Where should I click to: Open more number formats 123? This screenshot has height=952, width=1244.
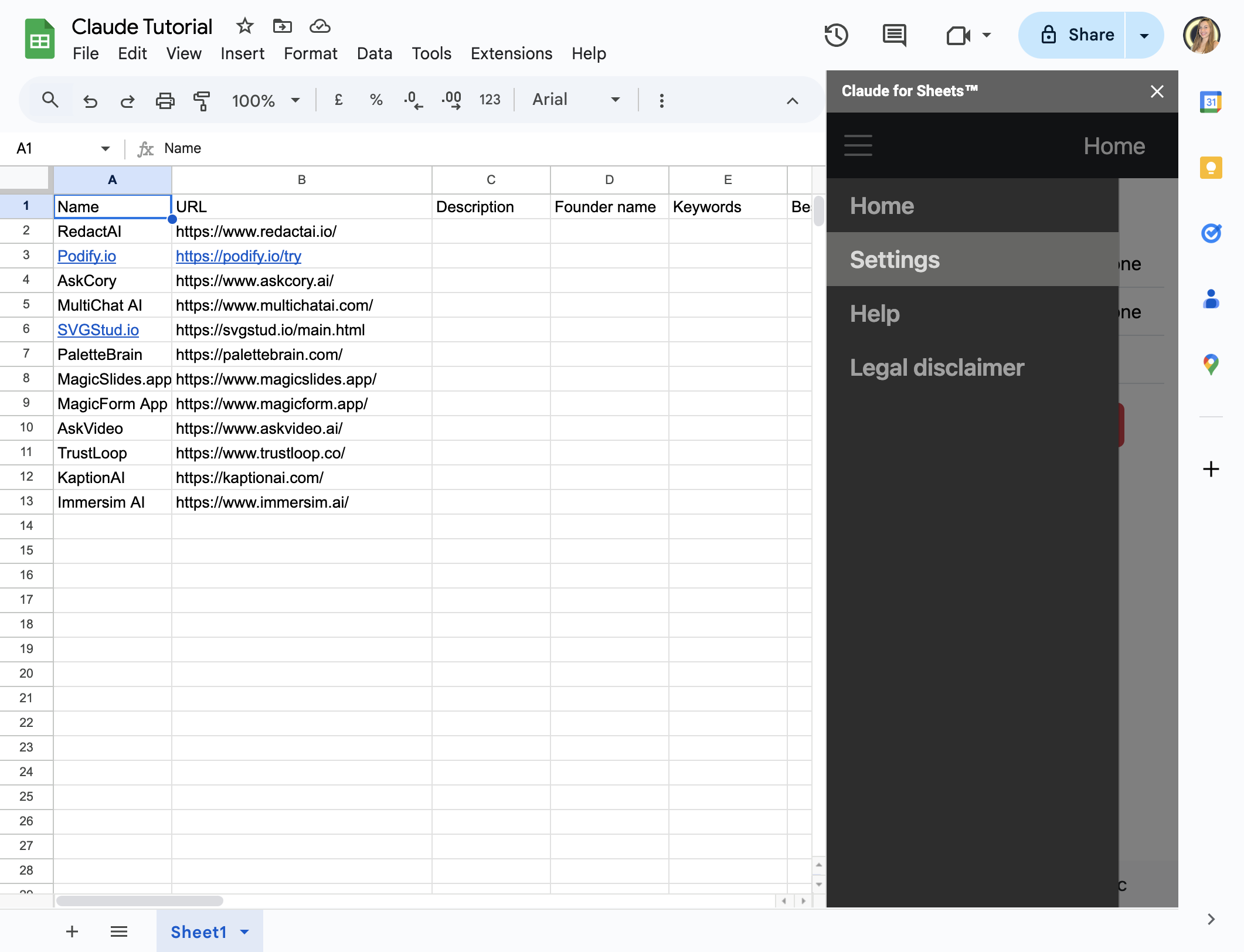point(490,100)
